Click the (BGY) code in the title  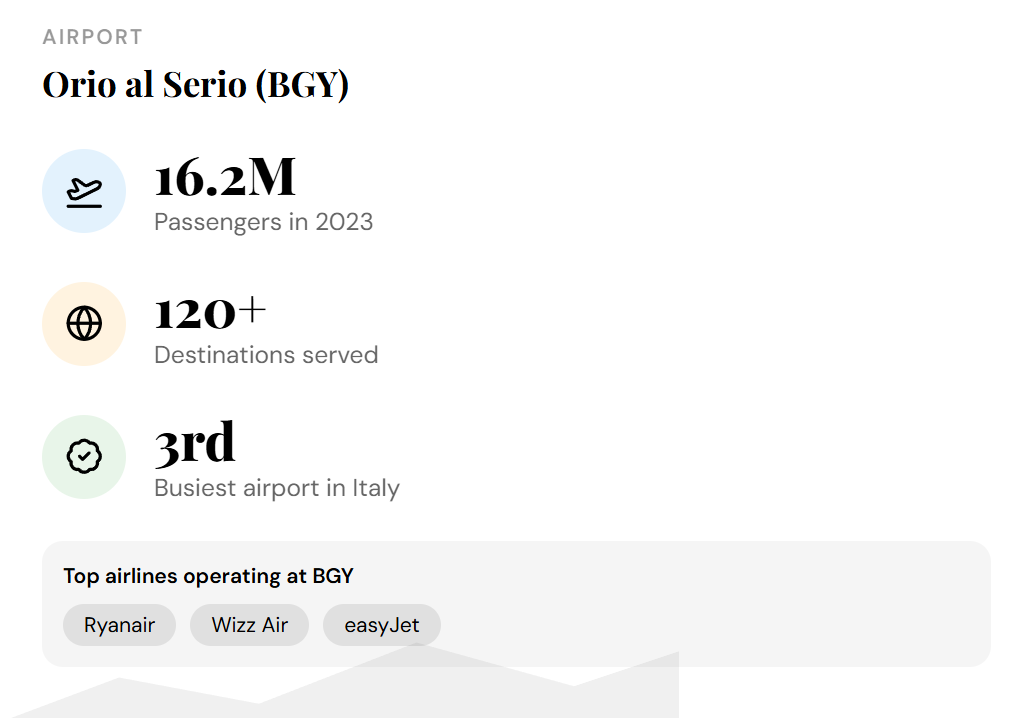click(301, 85)
